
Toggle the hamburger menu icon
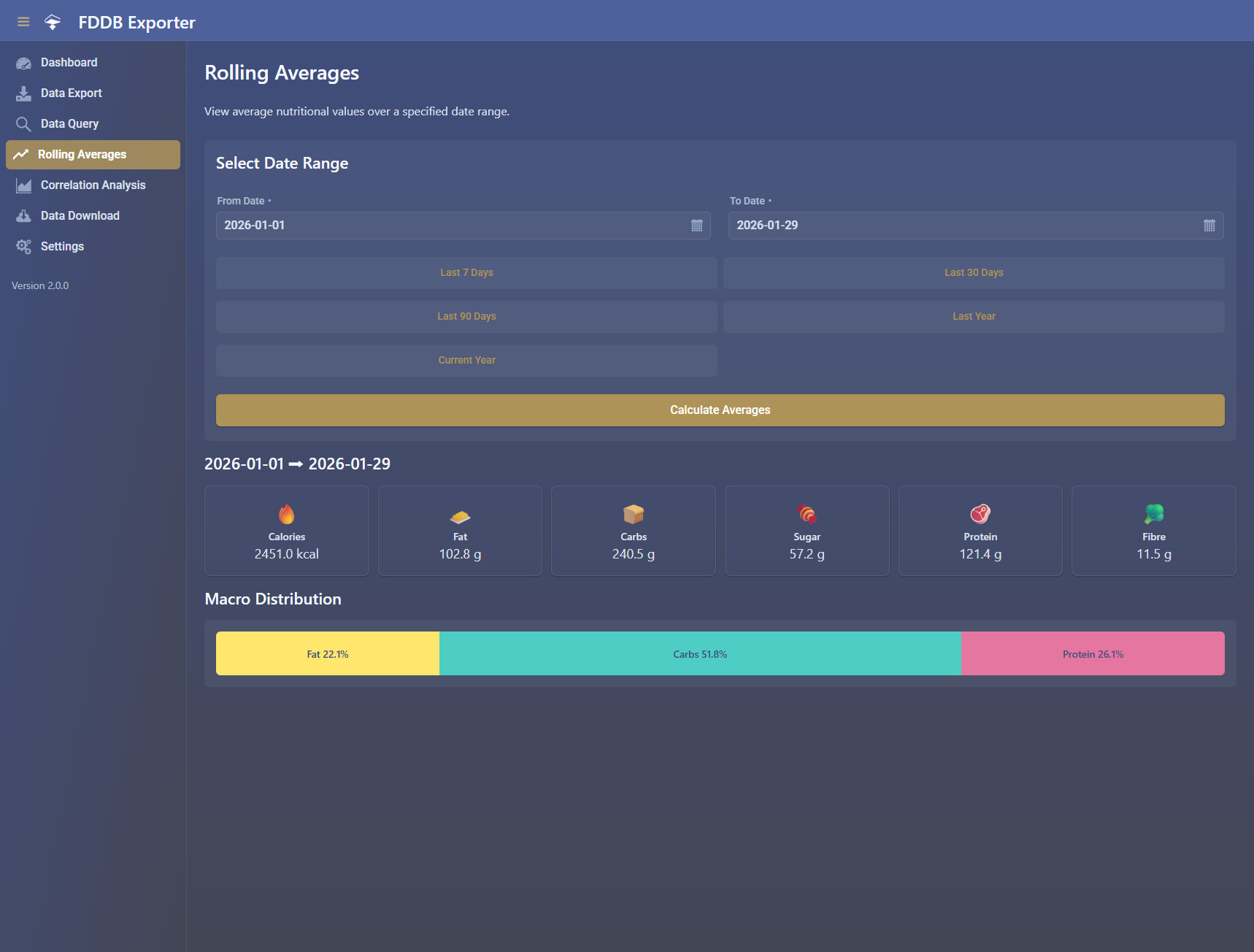click(23, 22)
